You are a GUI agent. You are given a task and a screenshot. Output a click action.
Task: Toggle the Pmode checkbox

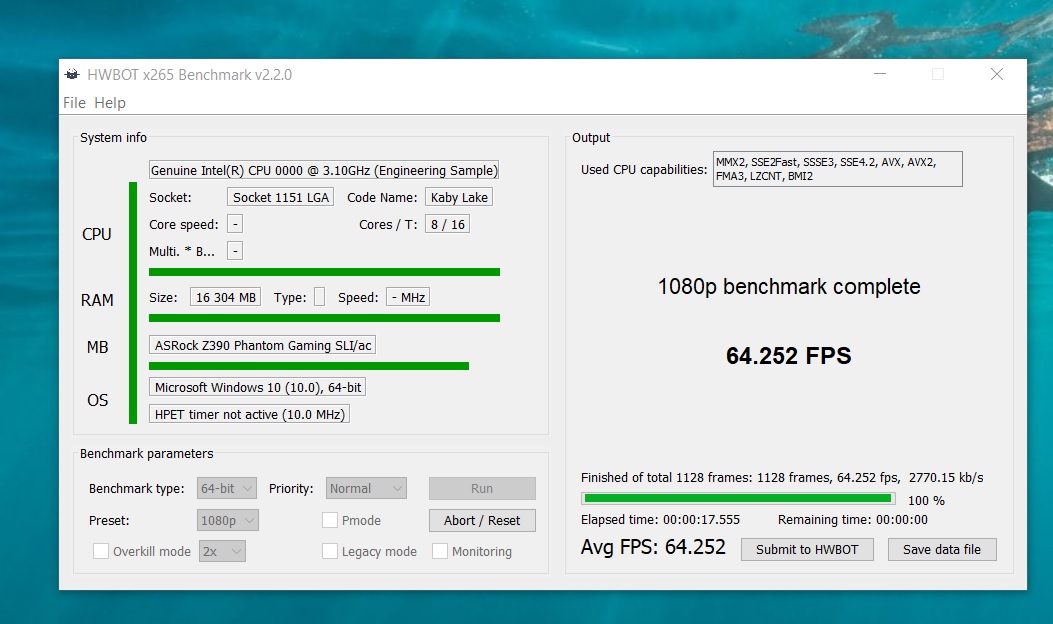coord(330,521)
